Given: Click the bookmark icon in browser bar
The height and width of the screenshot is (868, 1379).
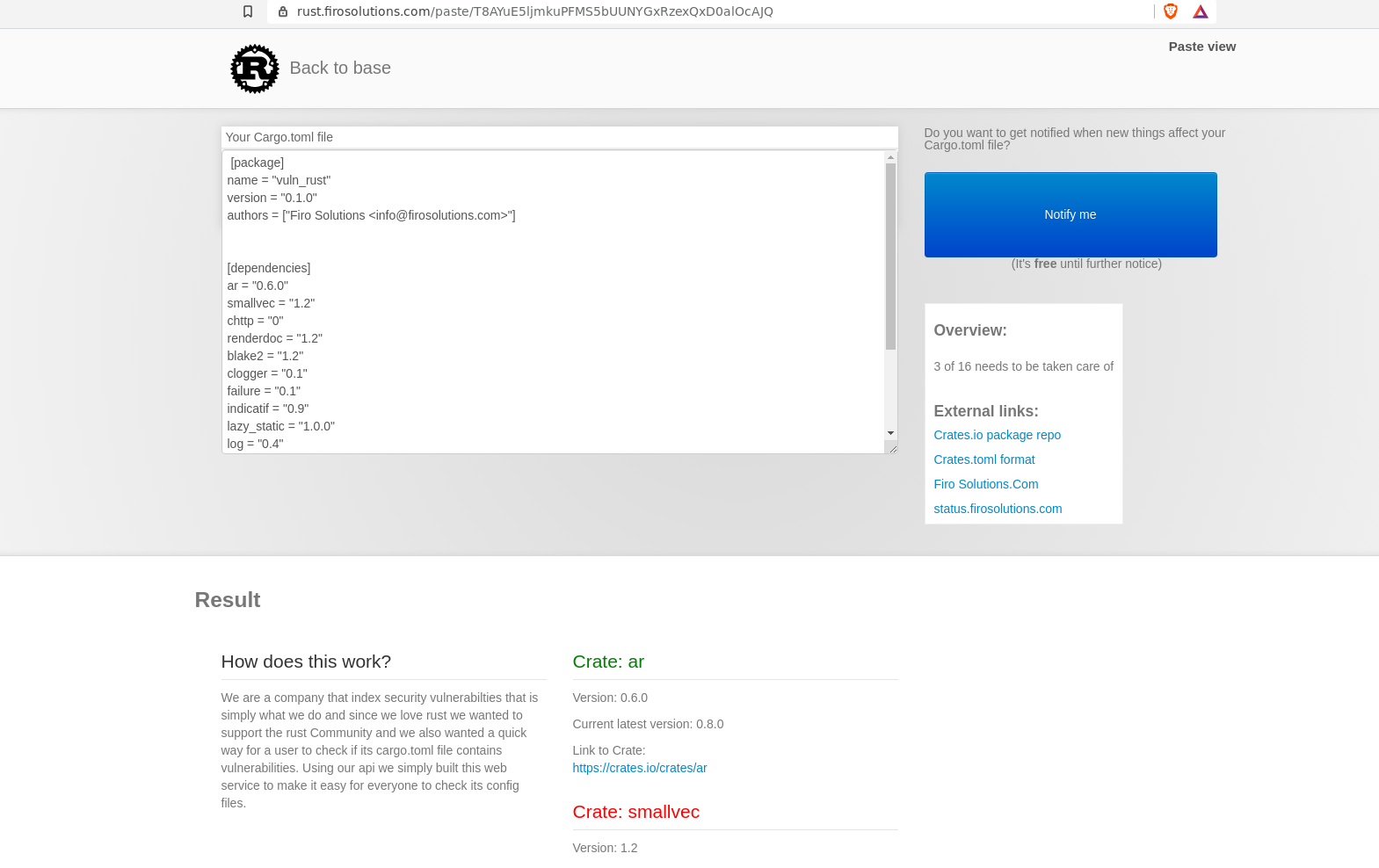Looking at the screenshot, I should click(x=248, y=11).
